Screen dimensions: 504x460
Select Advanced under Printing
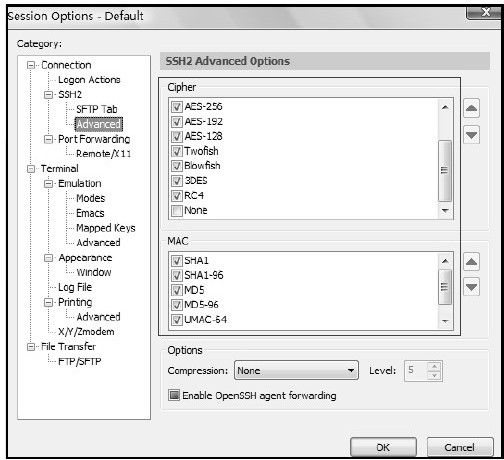point(98,317)
